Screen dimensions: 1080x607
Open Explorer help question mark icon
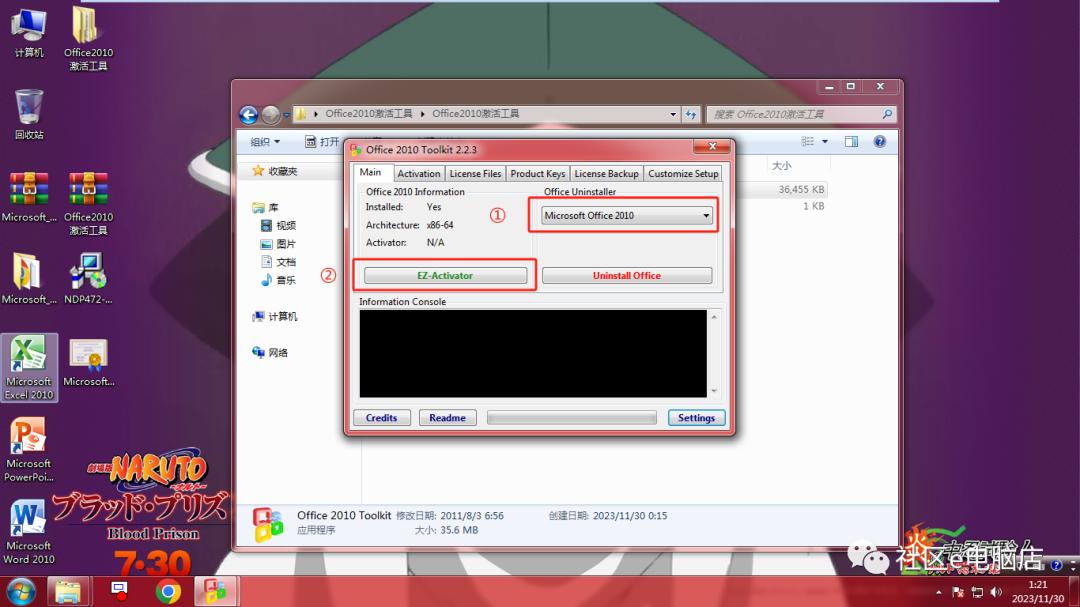pos(880,141)
